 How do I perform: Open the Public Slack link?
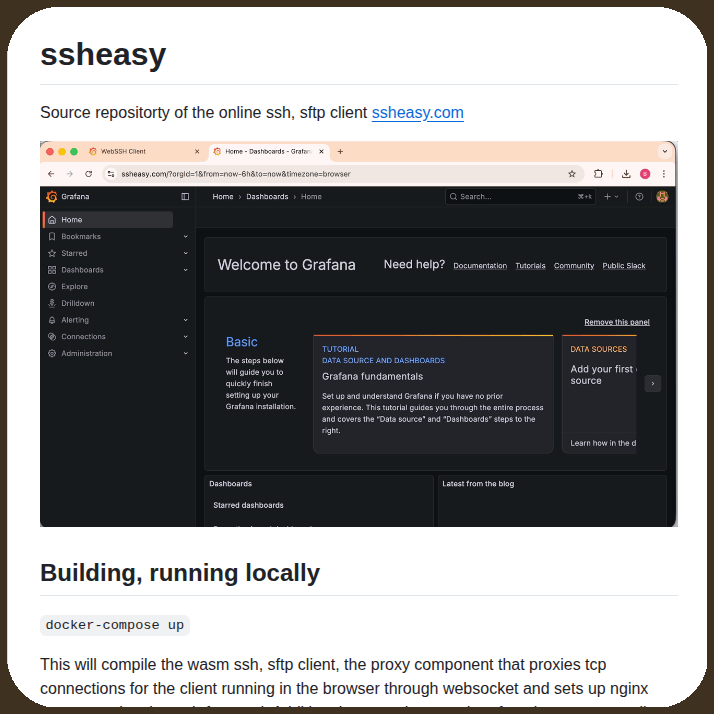[624, 265]
